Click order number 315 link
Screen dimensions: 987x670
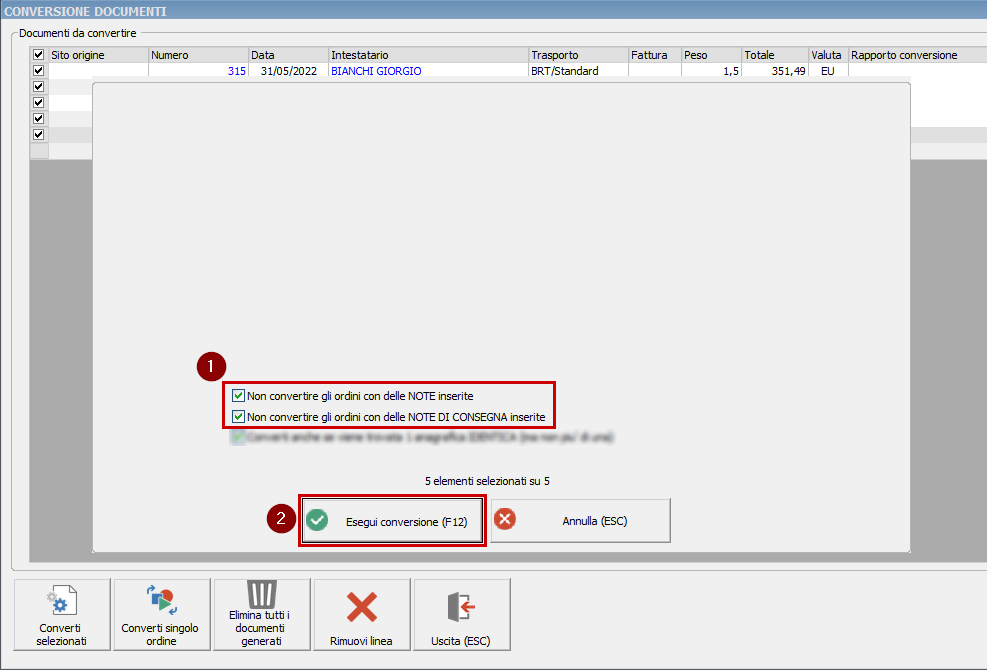pyautogui.click(x=236, y=71)
